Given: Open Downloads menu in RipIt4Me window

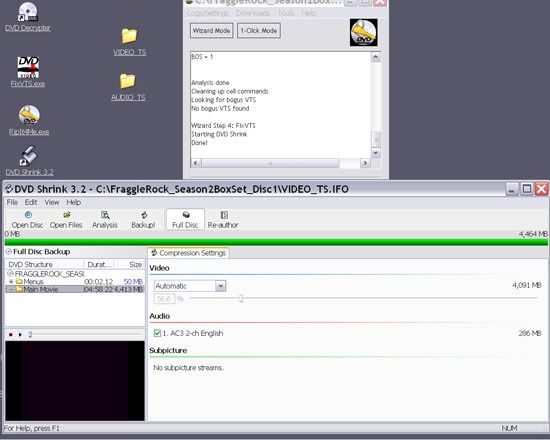Looking at the screenshot, I should click(253, 13).
